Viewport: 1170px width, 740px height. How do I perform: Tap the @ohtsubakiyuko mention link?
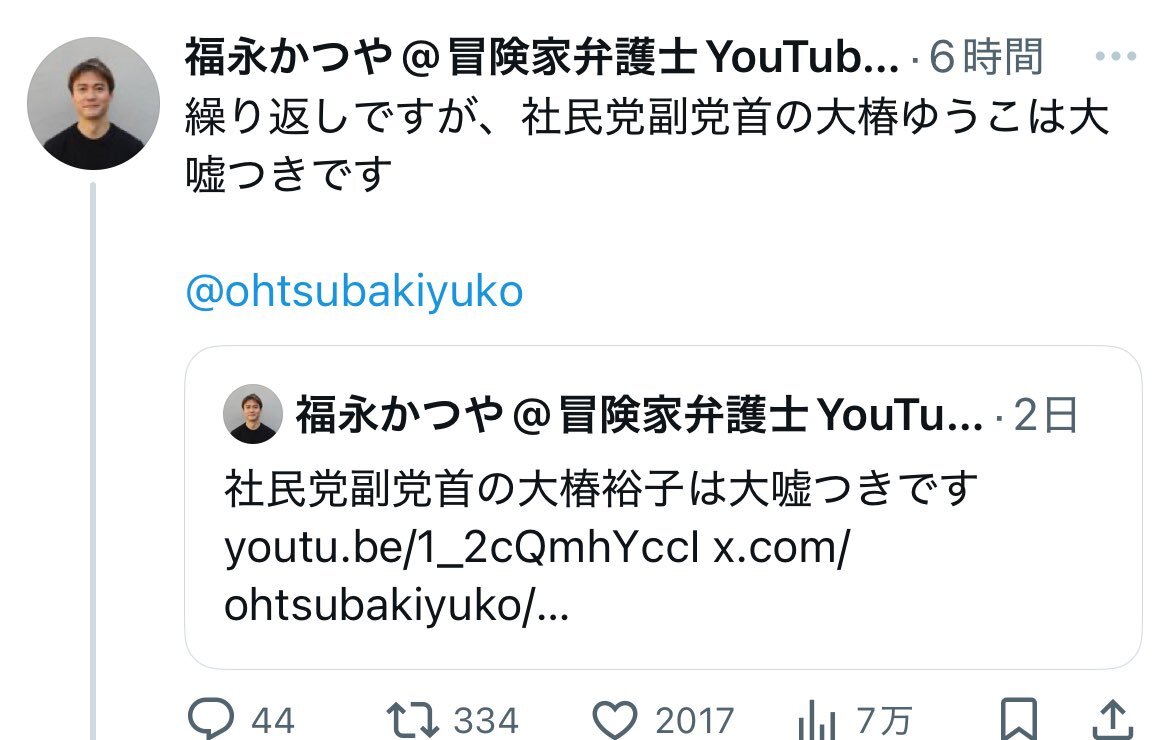(x=354, y=291)
